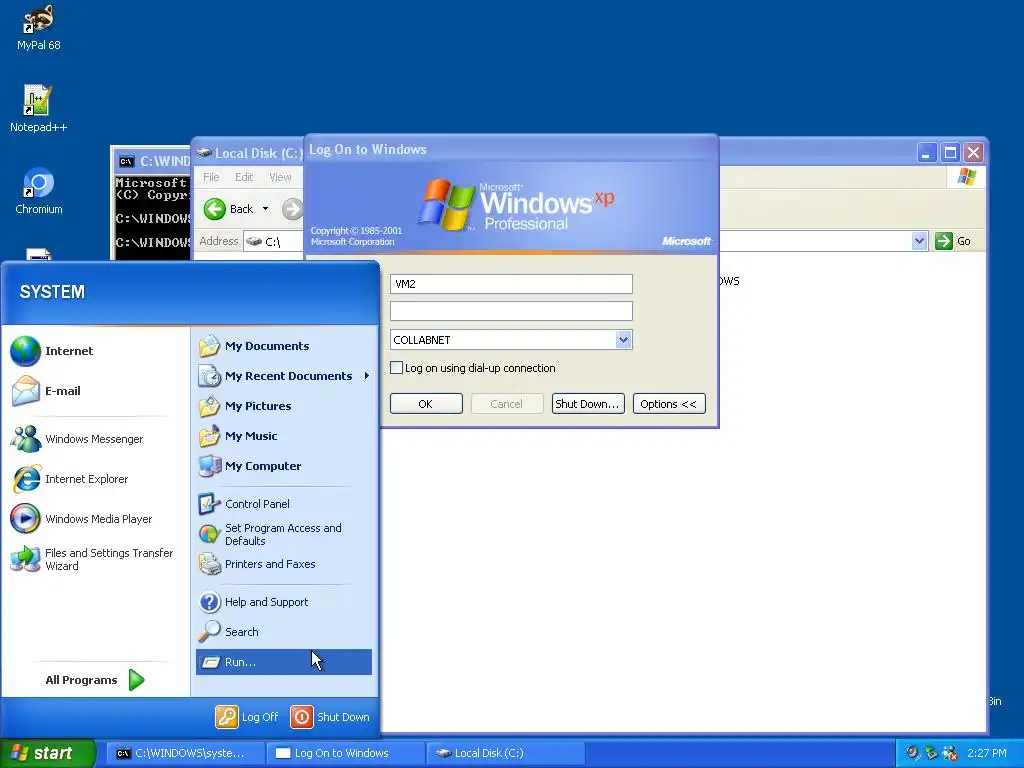The width and height of the screenshot is (1024, 768).
Task: Click the system tray clock
Action: [987, 753]
